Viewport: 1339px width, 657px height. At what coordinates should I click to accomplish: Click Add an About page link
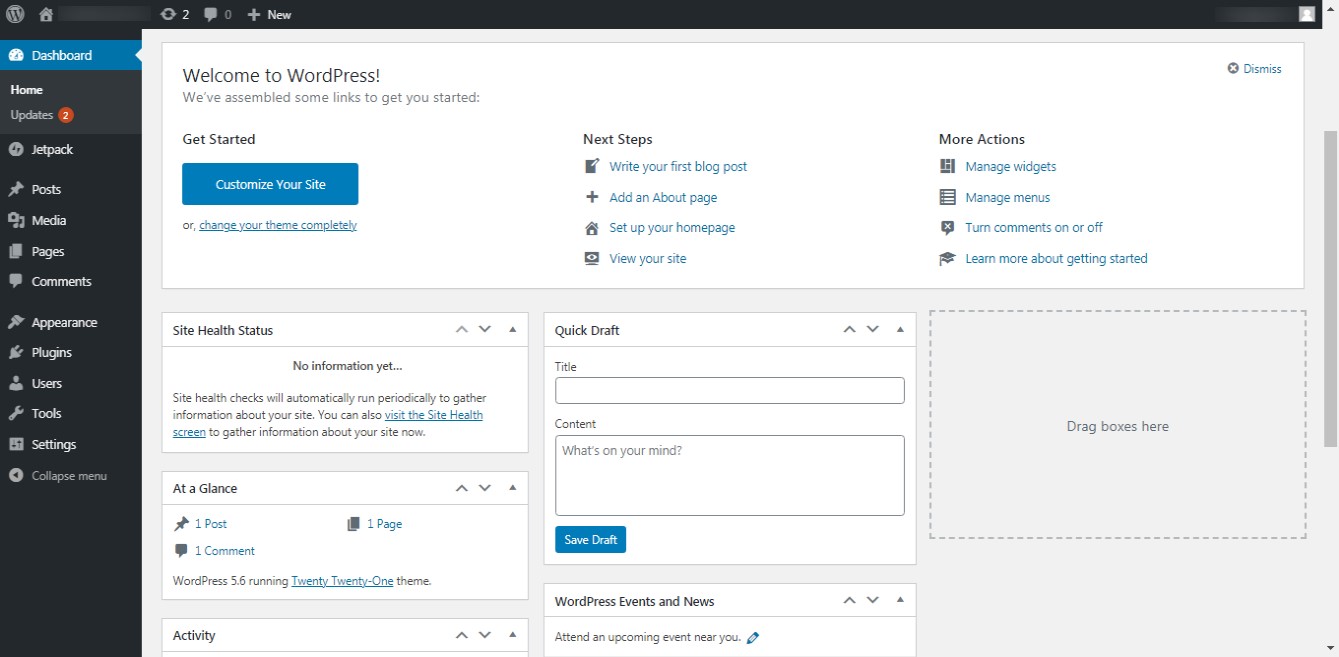663,197
